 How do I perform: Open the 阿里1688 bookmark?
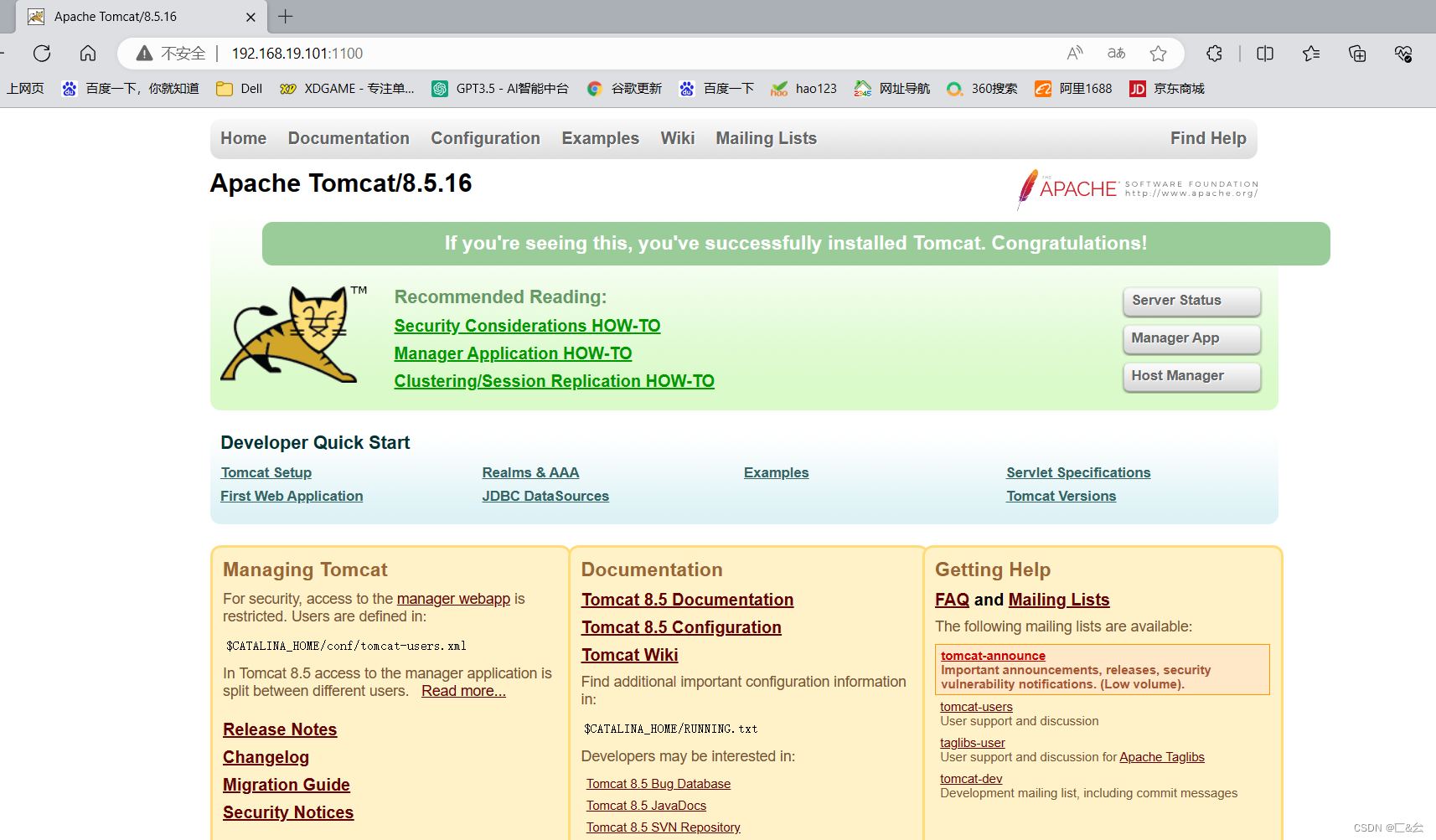coord(1073,89)
